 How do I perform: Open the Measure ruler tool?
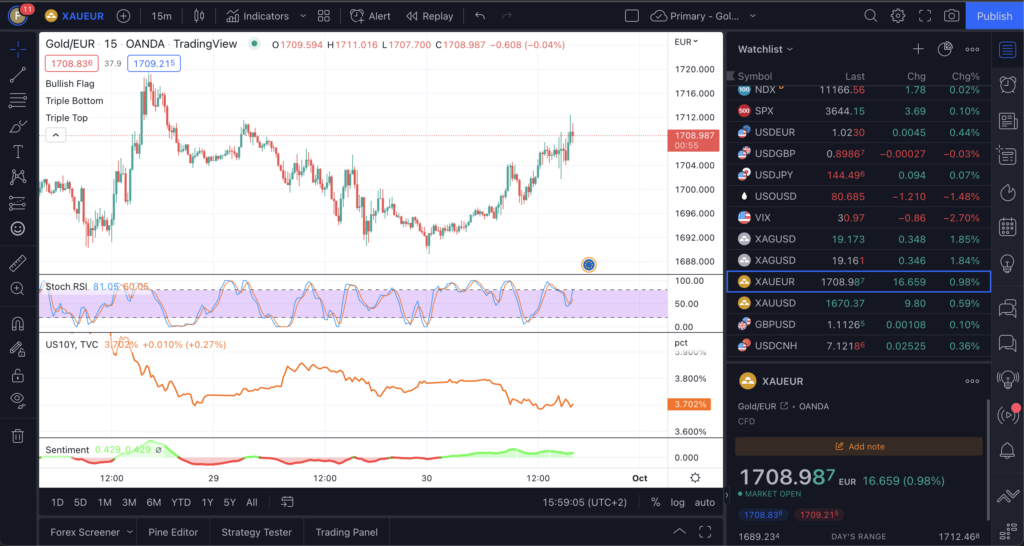tap(17, 263)
